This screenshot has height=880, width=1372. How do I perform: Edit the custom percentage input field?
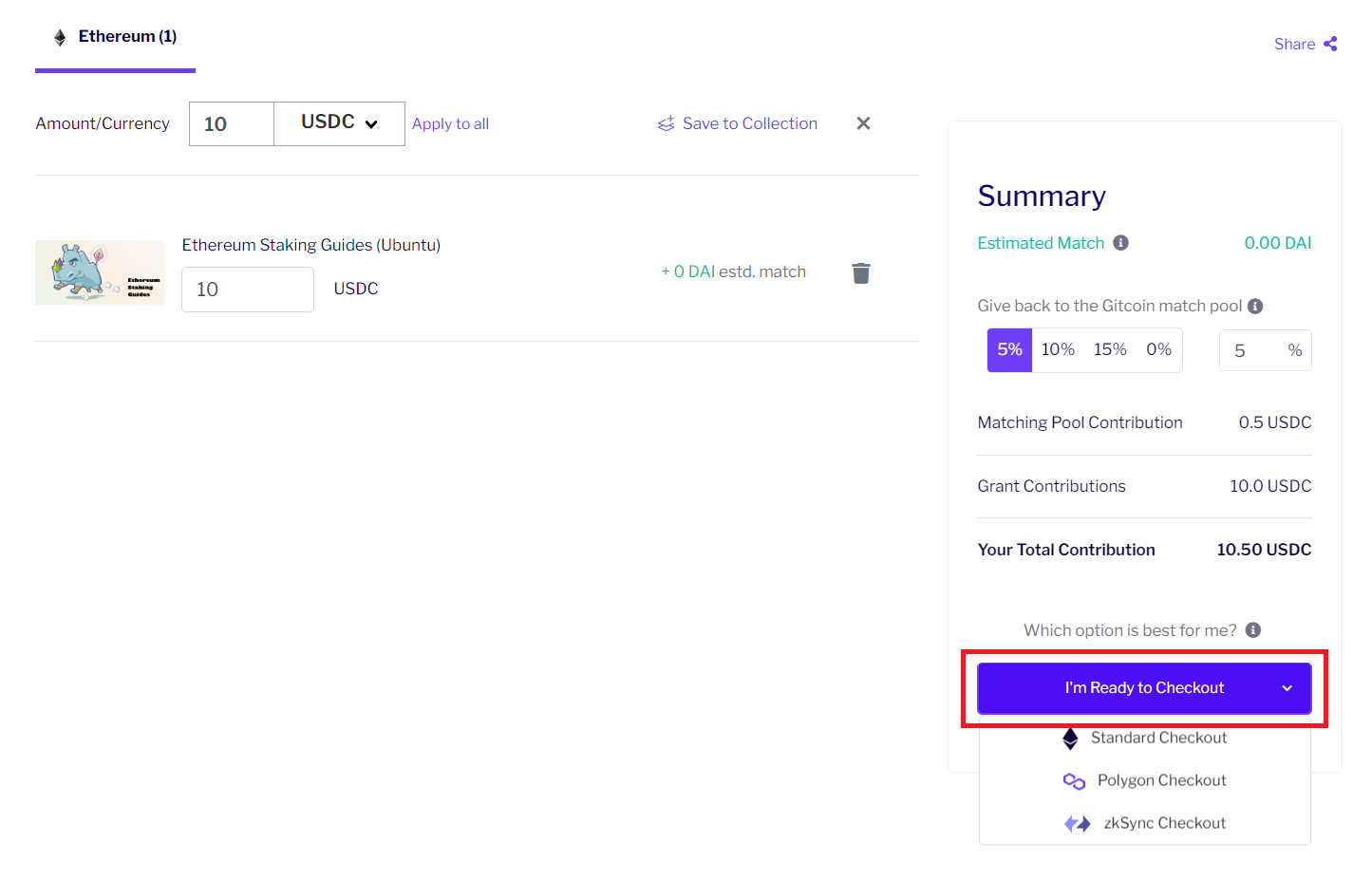(x=1265, y=350)
